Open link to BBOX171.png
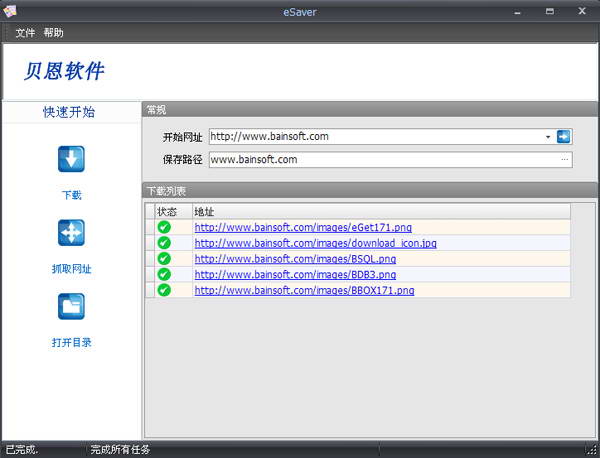The height and width of the screenshot is (458, 600). (x=304, y=290)
